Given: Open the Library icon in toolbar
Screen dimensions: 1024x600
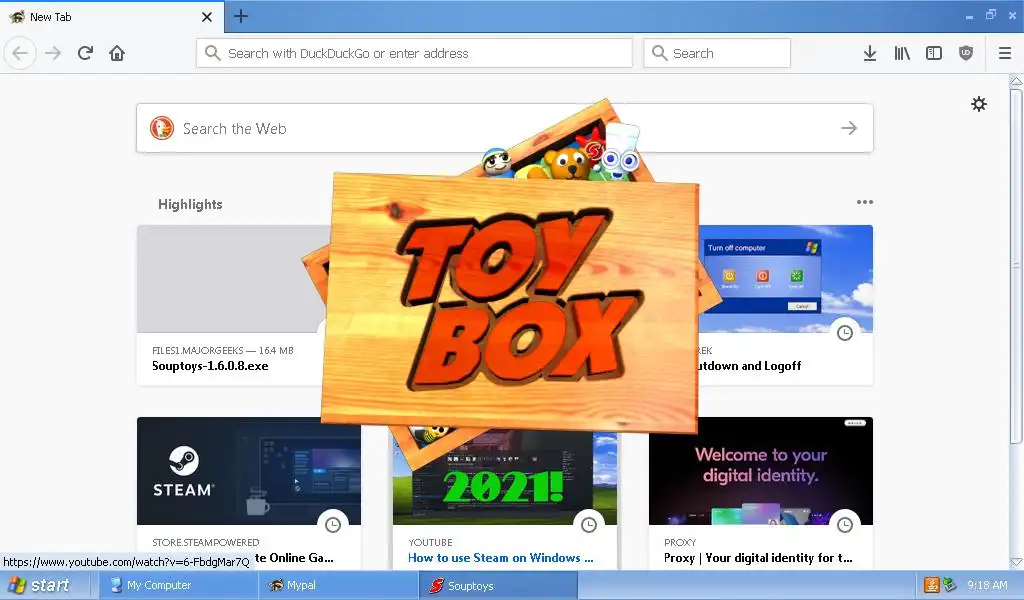Looking at the screenshot, I should (x=902, y=53).
